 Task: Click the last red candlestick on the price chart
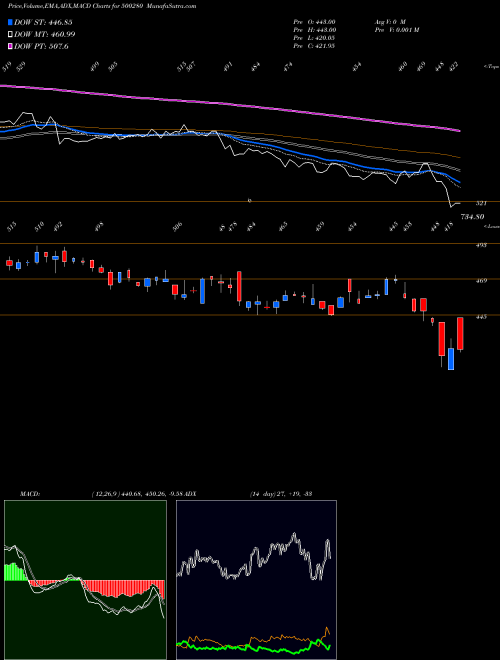click(460, 333)
